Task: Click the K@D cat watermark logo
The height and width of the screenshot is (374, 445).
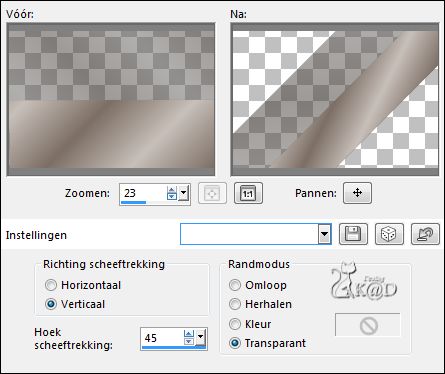Action: [363, 281]
